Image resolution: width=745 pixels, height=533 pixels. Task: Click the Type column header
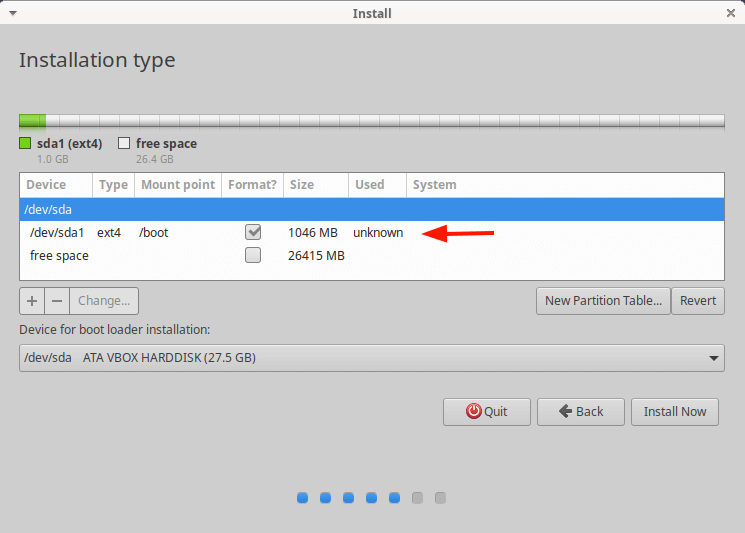tap(114, 185)
